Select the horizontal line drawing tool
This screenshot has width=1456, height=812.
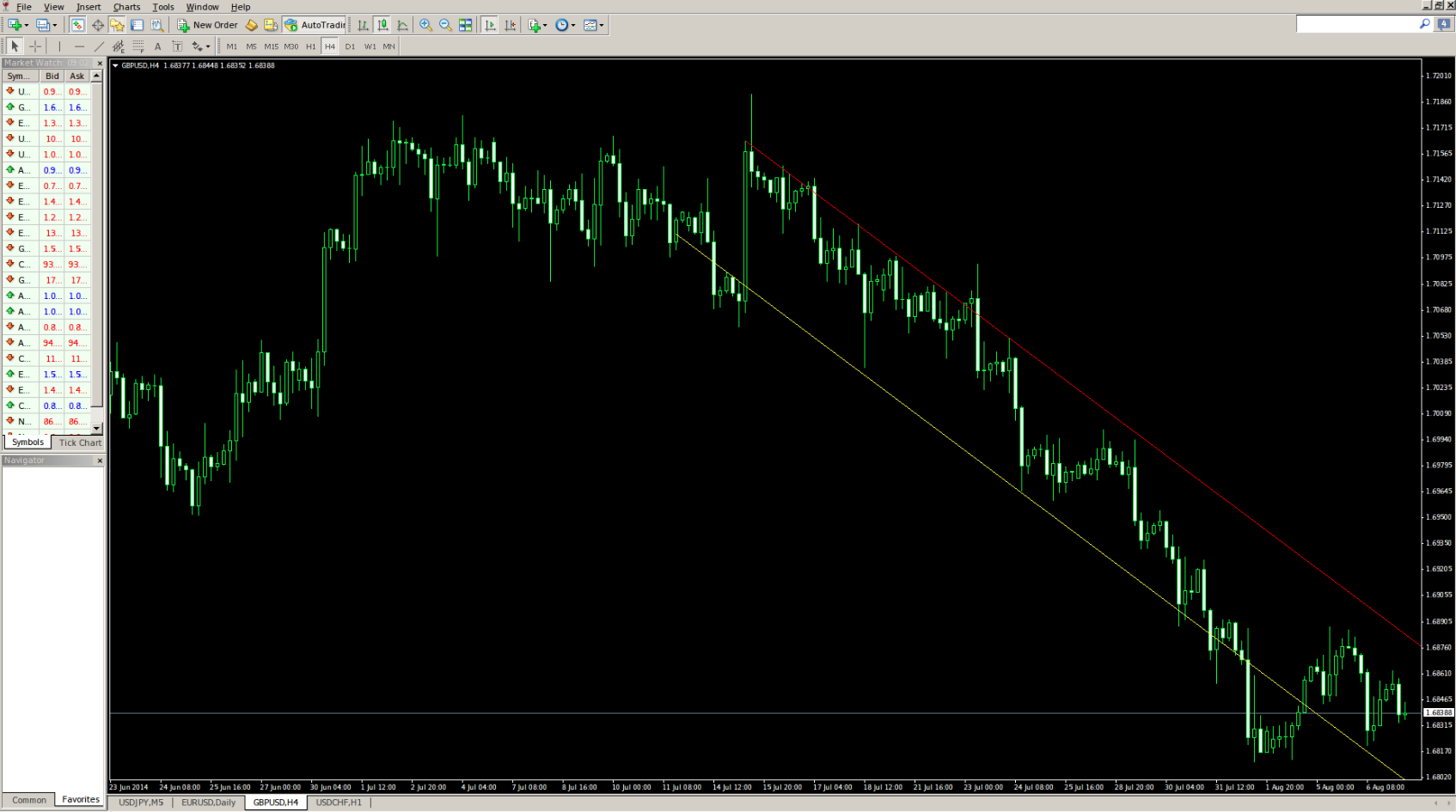click(79, 46)
